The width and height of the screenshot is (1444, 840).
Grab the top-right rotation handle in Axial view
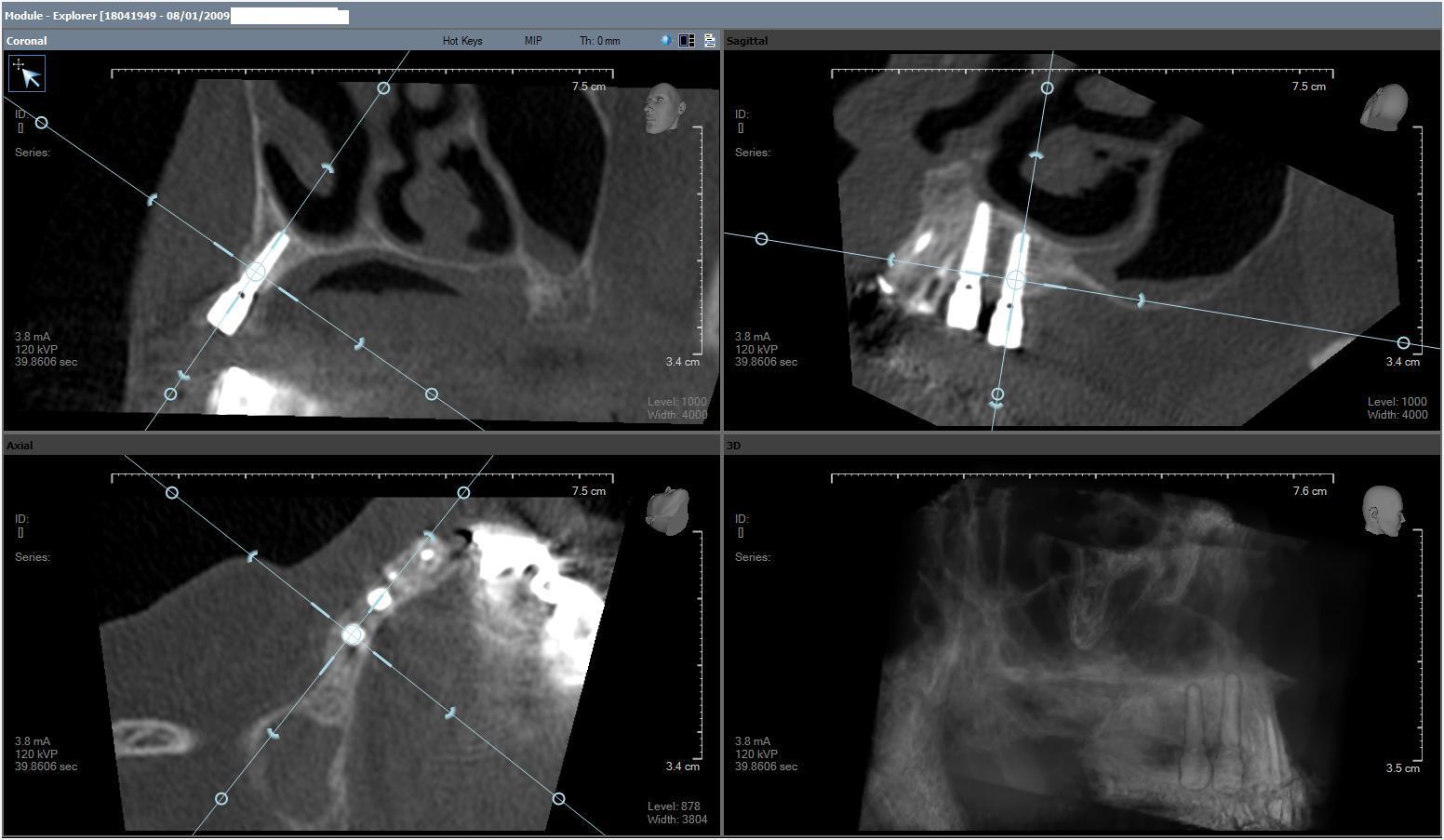point(463,492)
